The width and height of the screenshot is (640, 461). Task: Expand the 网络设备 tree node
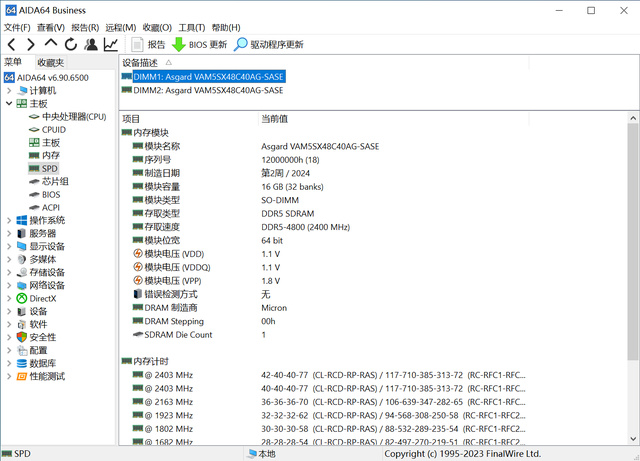pos(9,285)
